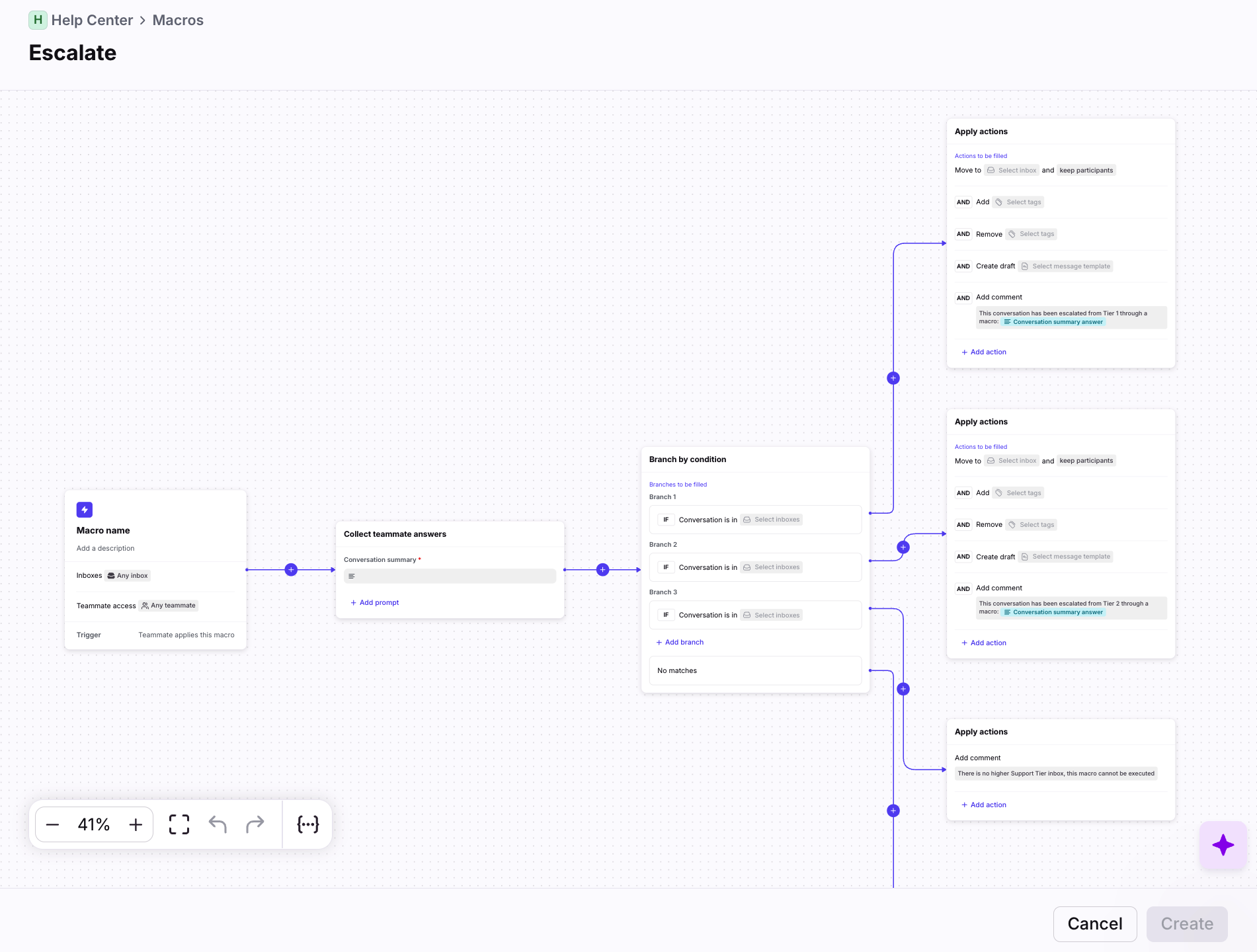Add step before Branch by condition node
The image size is (1257, 952).
[x=602, y=570]
